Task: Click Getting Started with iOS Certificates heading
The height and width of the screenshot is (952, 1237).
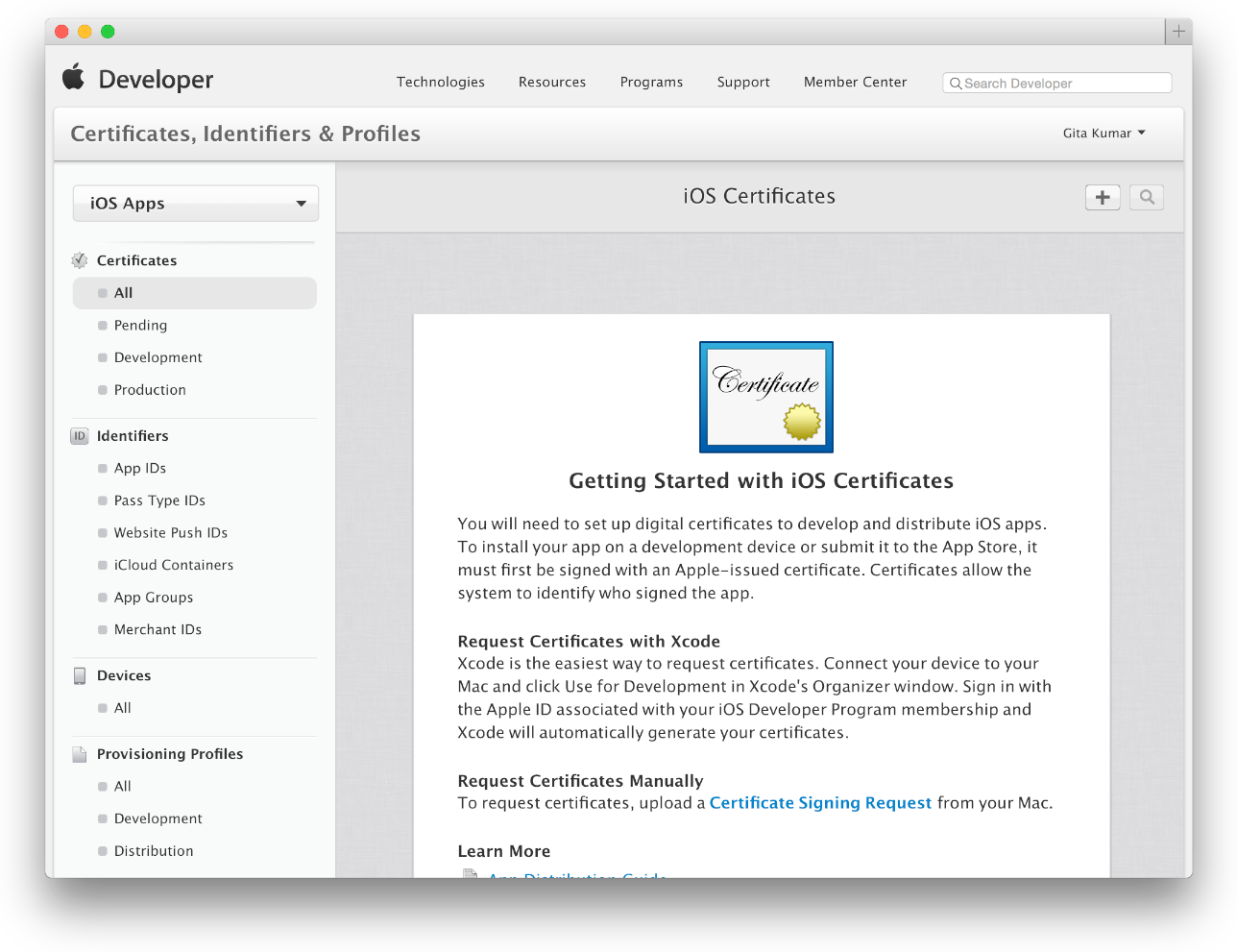Action: coord(762,481)
